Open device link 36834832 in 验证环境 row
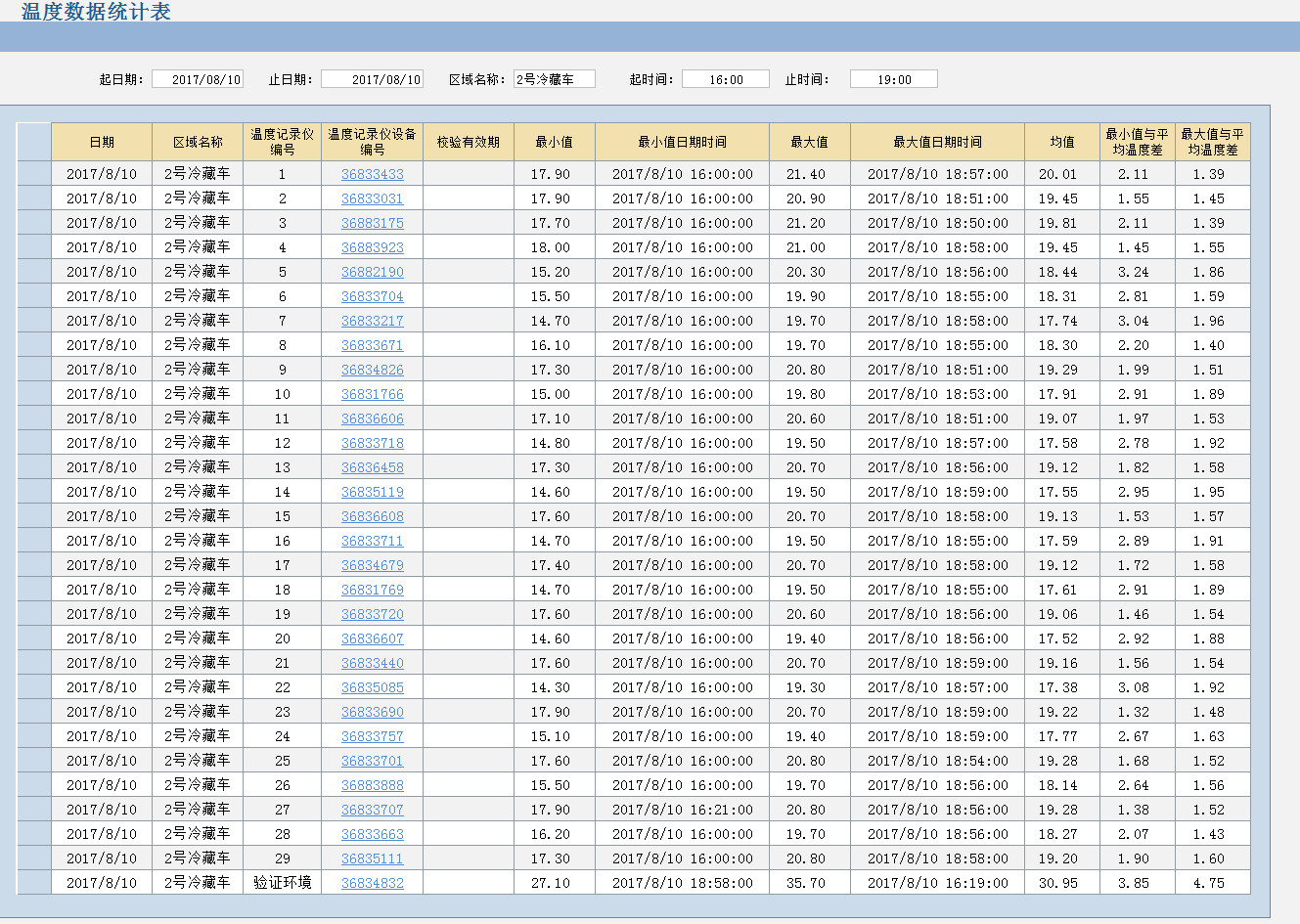 tap(372, 883)
